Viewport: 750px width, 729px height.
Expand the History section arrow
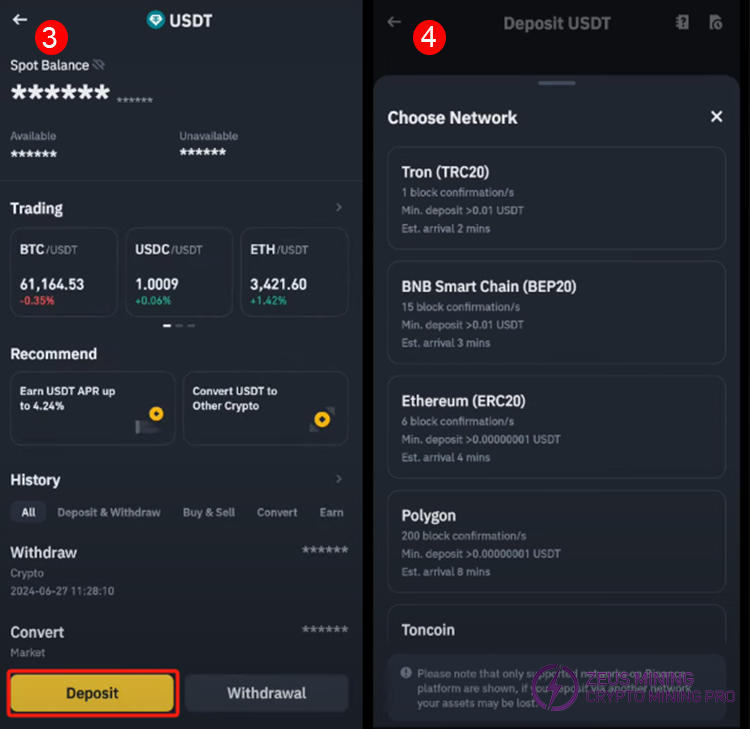(x=339, y=479)
